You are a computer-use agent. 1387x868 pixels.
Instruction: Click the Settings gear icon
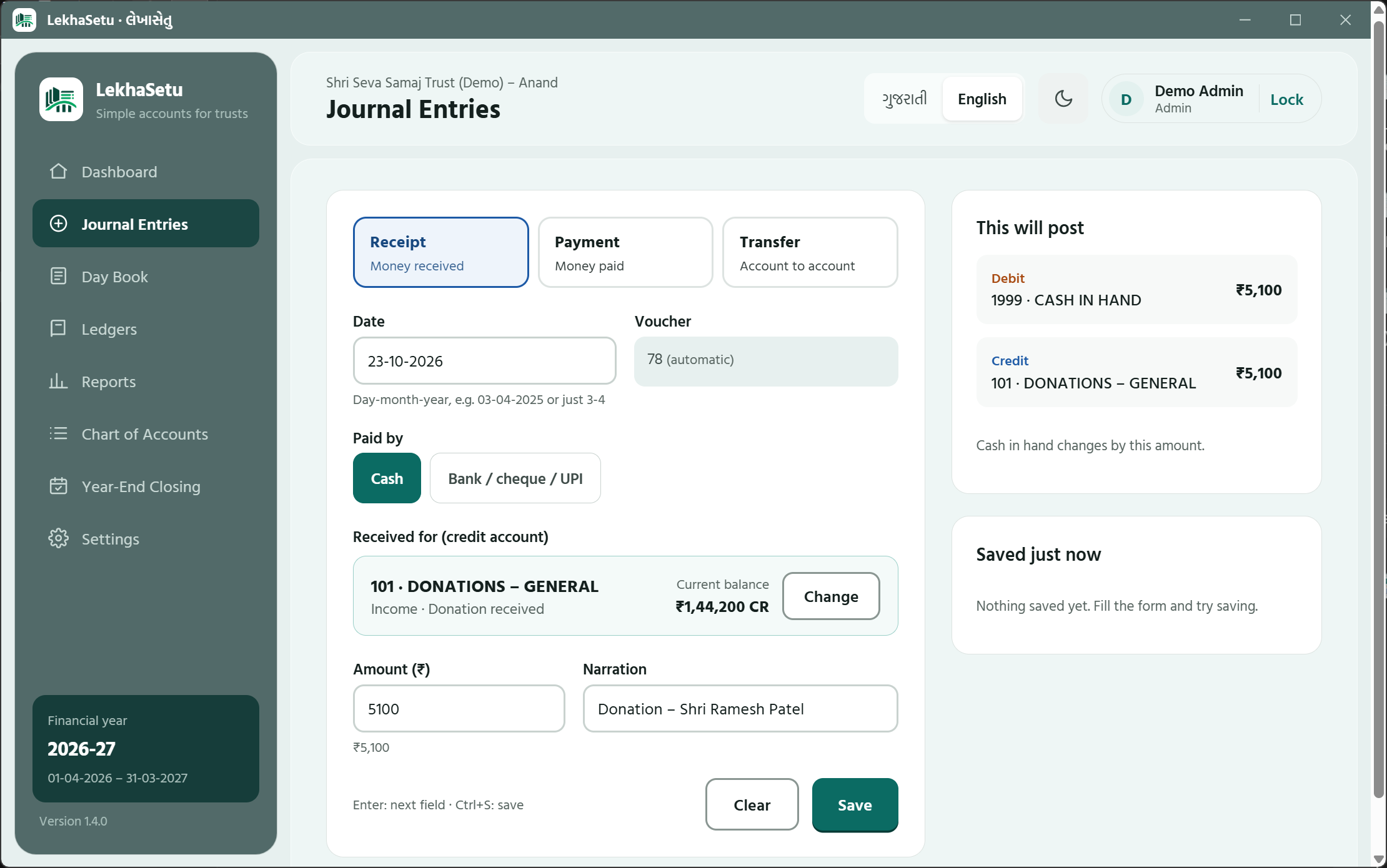pos(58,538)
